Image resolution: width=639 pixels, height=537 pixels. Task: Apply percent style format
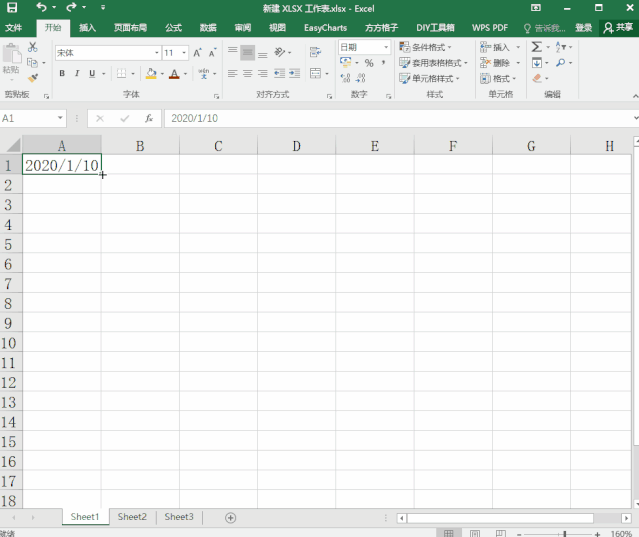(x=369, y=63)
